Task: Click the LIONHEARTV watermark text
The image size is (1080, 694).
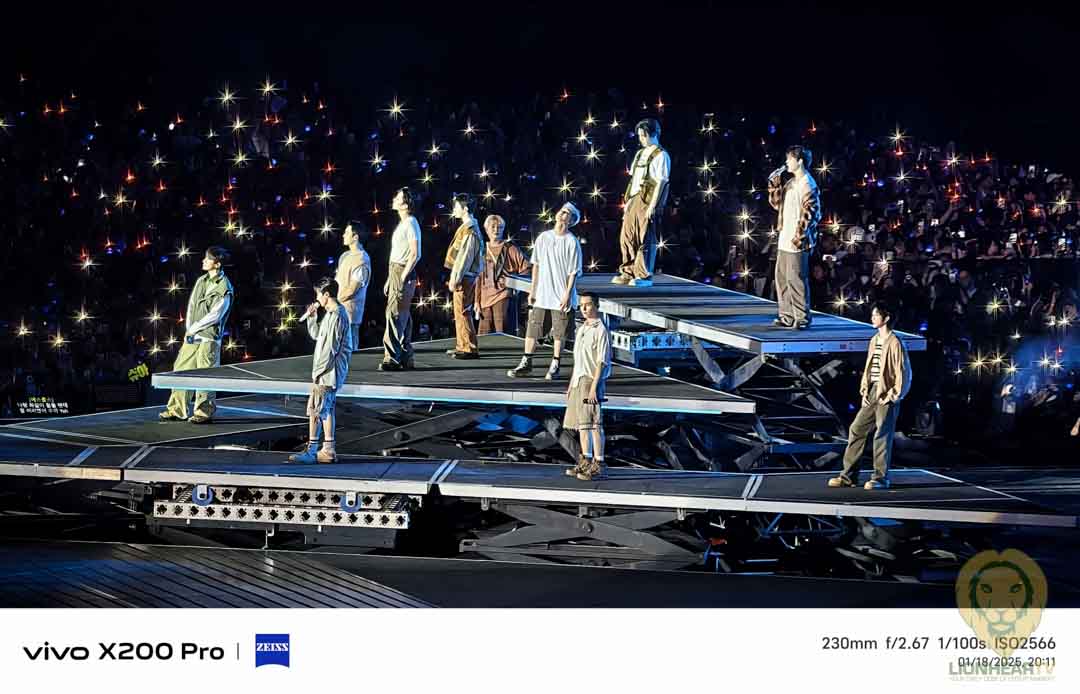Action: pos(1001,669)
